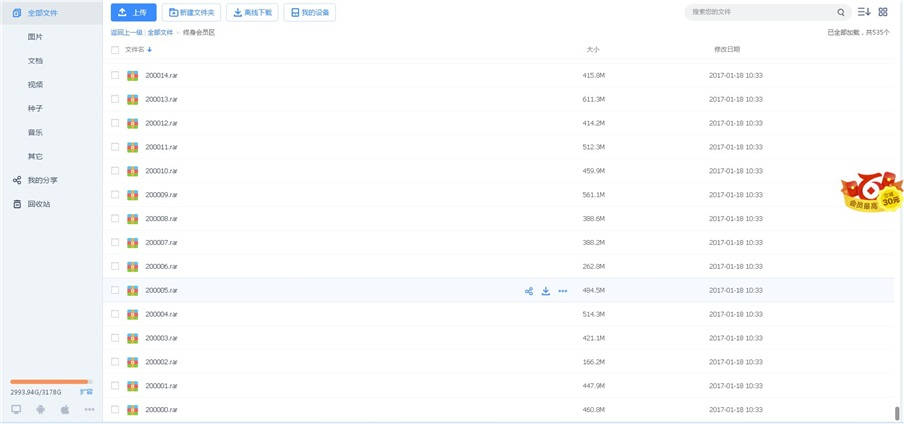Select the checkbox for 200002.rar

click(115, 362)
